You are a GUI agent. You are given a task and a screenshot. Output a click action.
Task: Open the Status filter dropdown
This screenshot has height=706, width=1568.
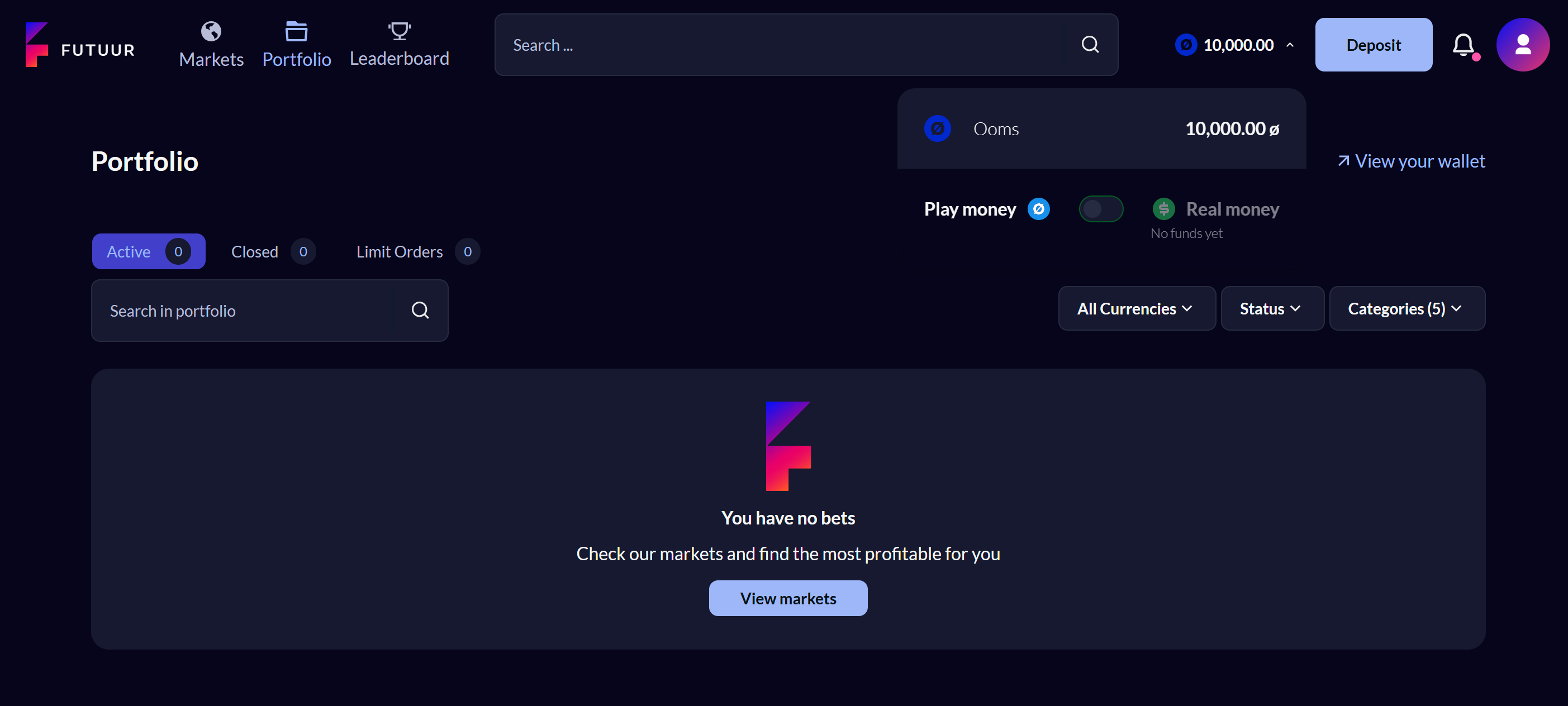pos(1272,308)
